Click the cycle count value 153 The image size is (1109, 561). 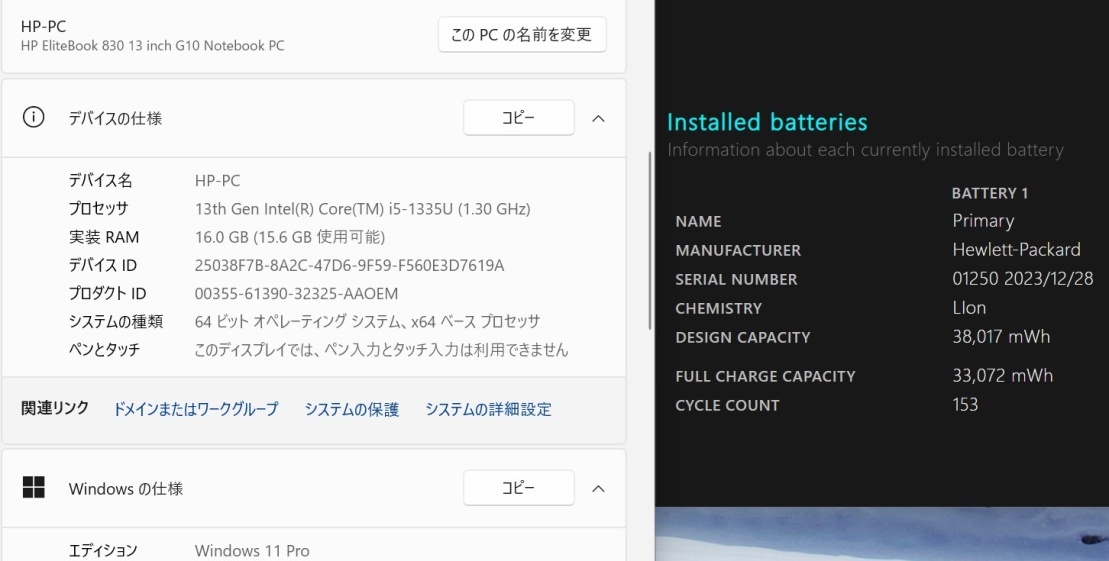coord(965,405)
